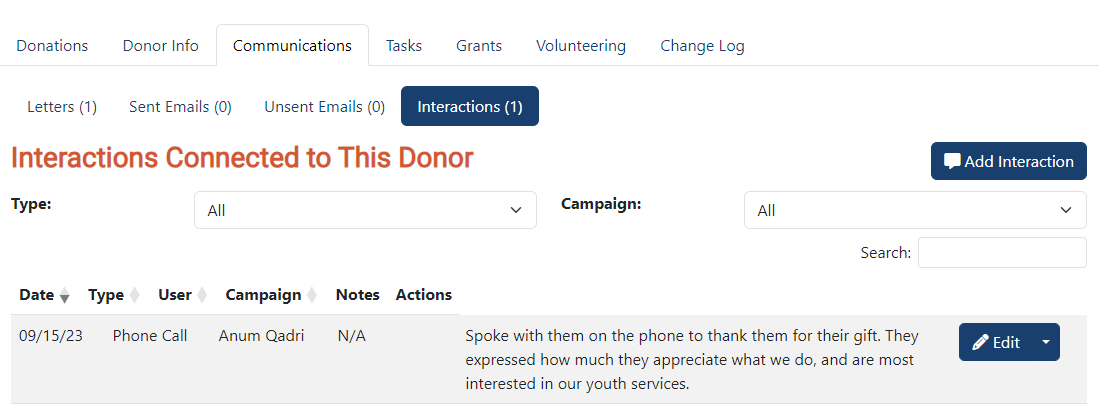The width and height of the screenshot is (1100, 415).
Task: Open the Volunteering tab
Action: click(x=581, y=46)
